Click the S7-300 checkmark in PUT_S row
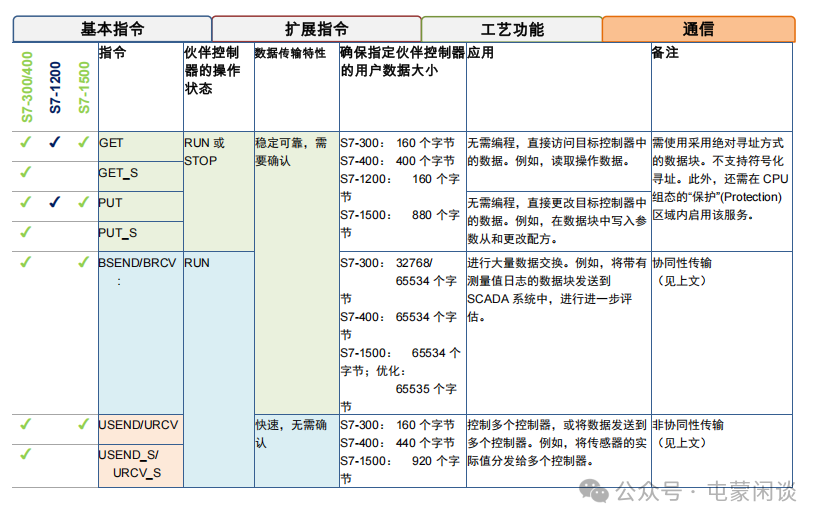 (x=26, y=232)
